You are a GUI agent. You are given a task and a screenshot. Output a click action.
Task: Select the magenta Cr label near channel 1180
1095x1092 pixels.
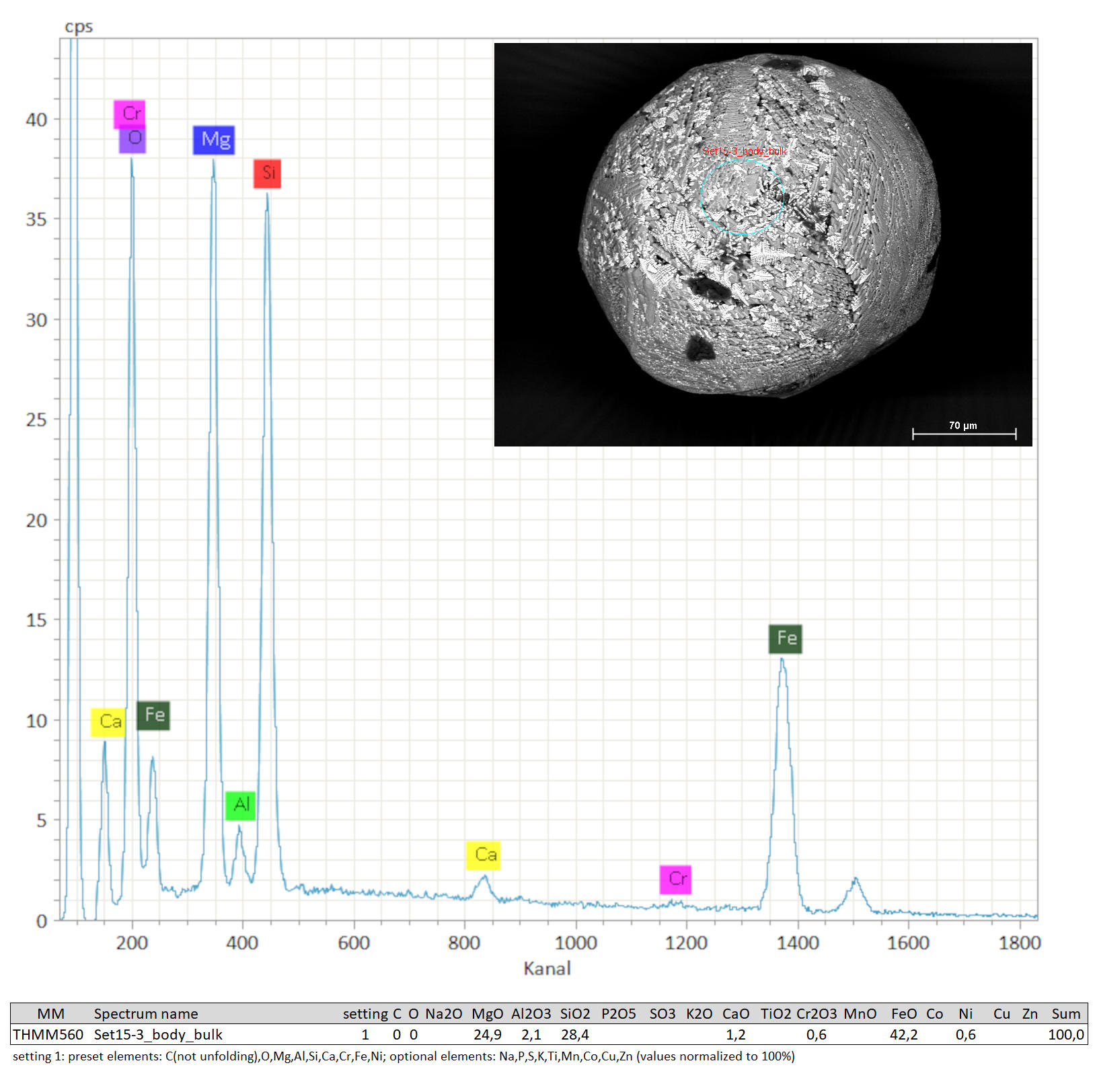coord(675,879)
